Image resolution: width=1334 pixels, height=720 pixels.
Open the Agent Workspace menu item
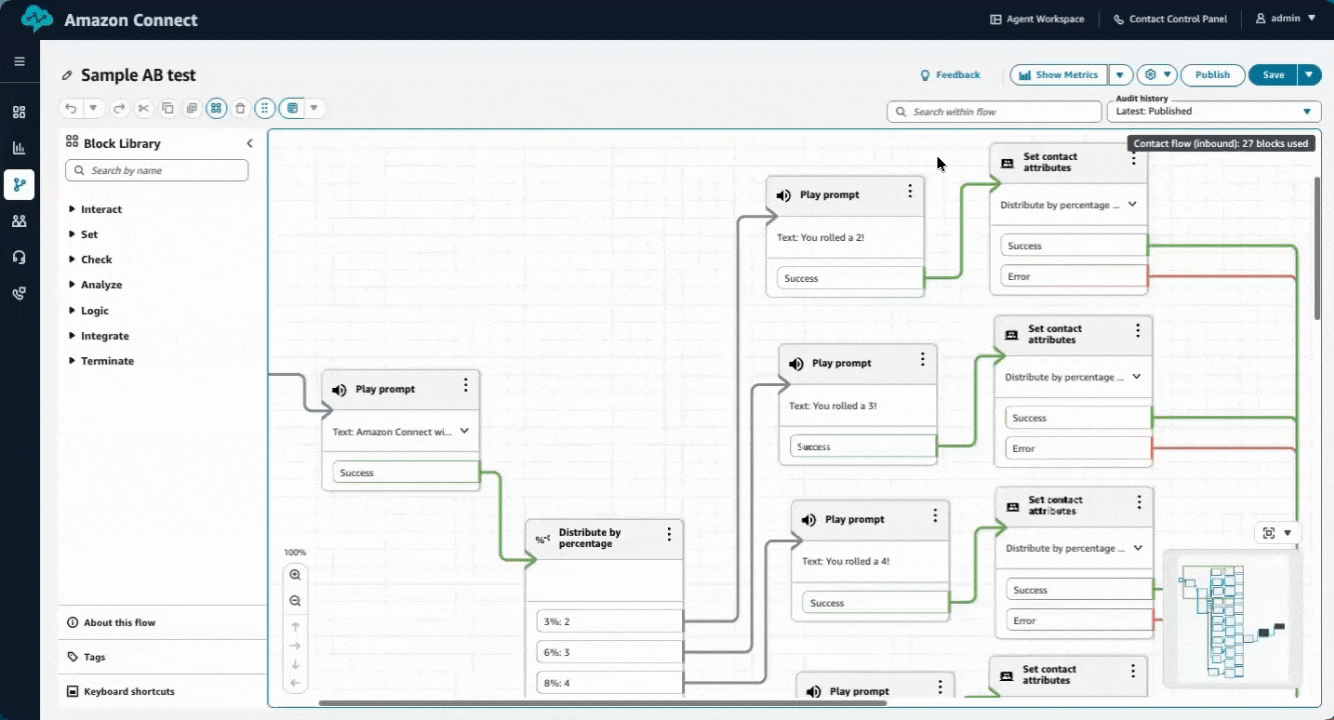tap(1037, 19)
